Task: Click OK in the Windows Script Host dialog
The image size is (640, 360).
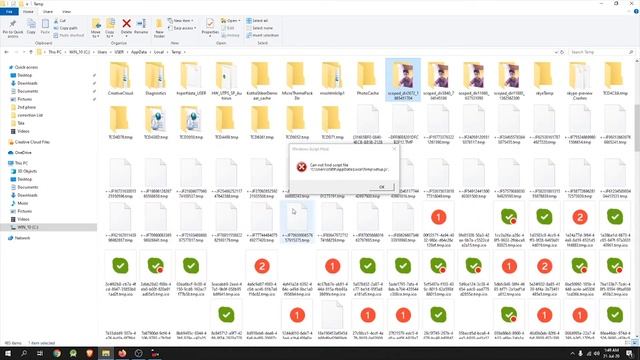Action: pos(382,187)
